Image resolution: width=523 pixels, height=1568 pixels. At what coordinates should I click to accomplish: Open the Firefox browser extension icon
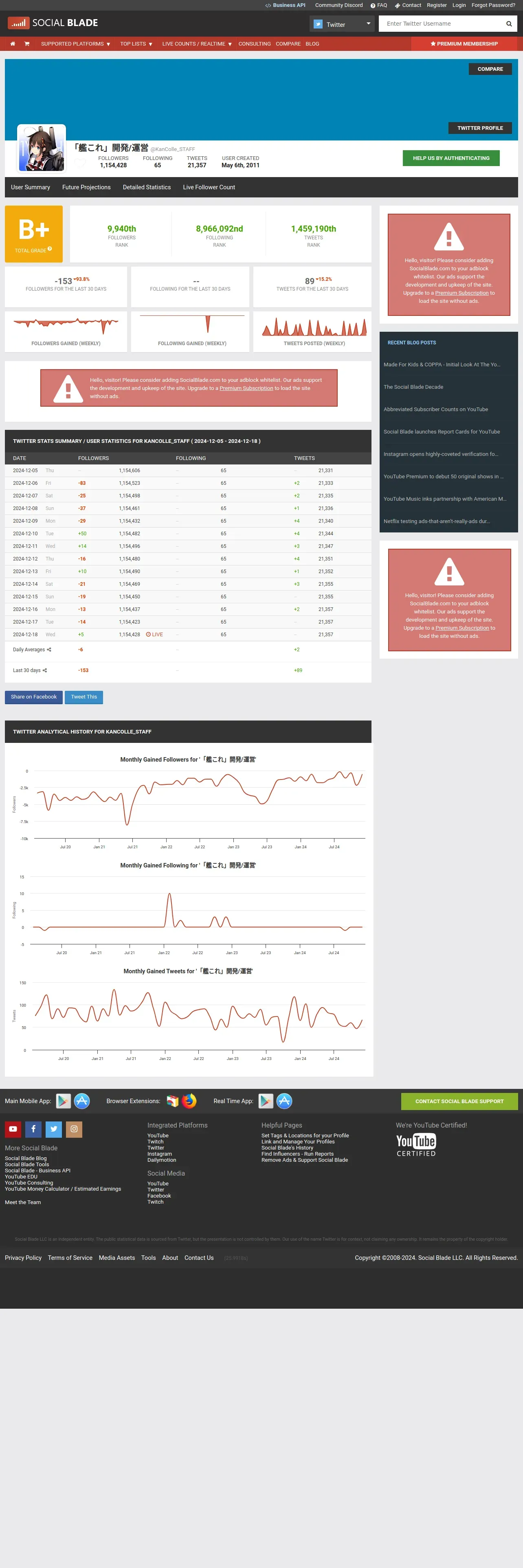click(x=189, y=1101)
